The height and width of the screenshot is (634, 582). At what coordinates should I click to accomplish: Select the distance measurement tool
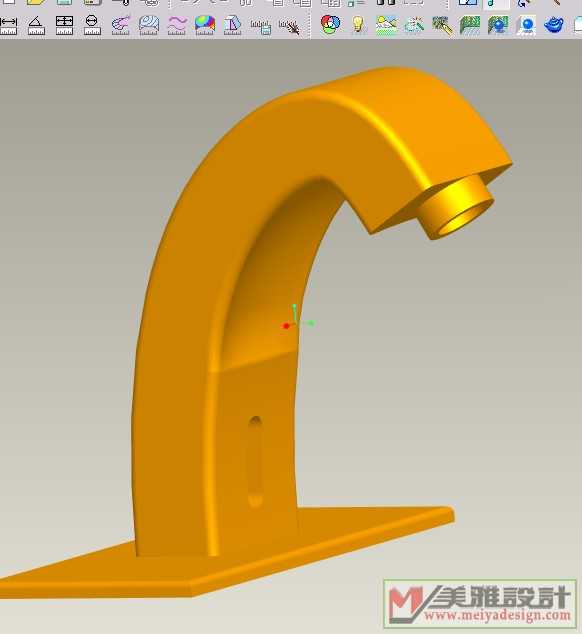9,25
